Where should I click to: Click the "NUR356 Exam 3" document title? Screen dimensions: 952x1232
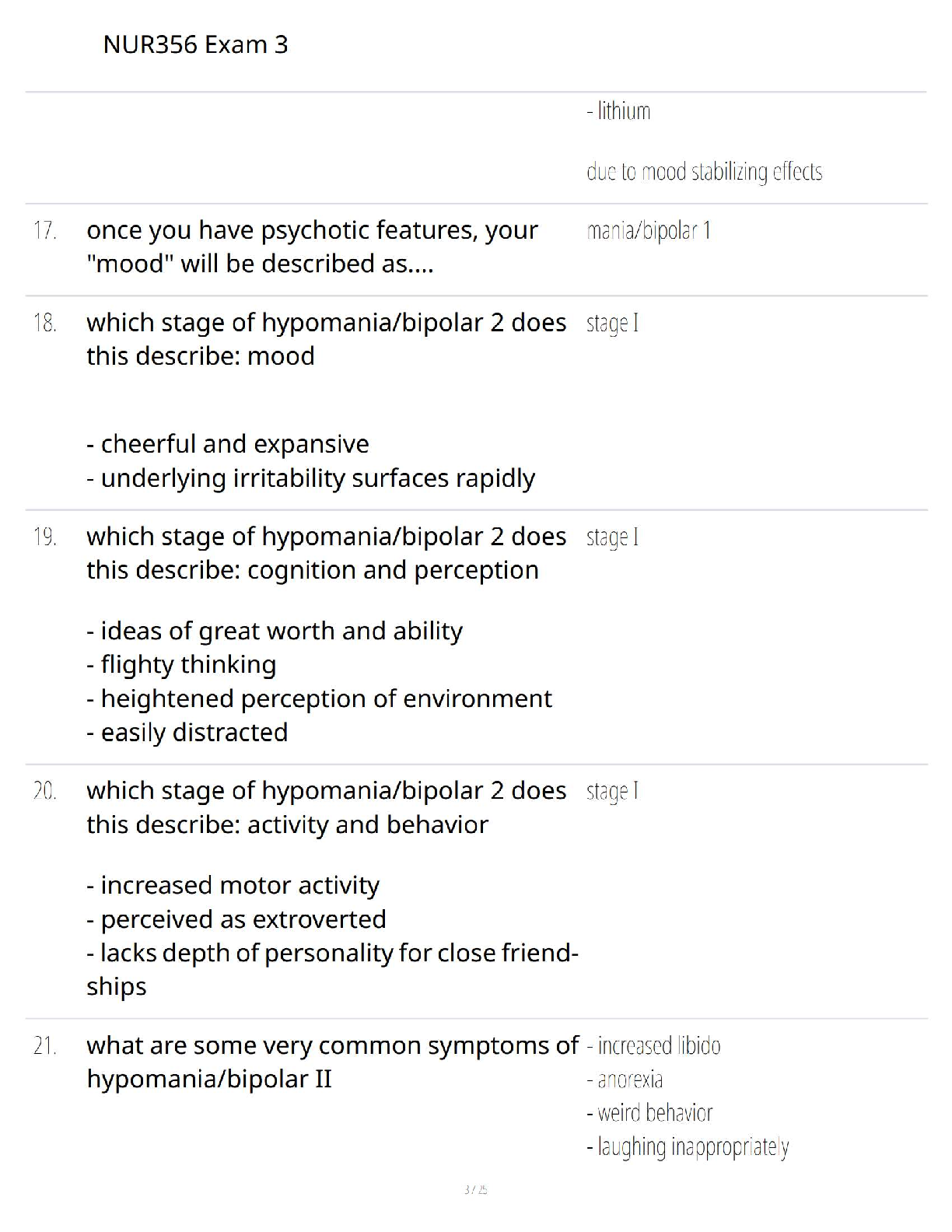click(x=195, y=45)
